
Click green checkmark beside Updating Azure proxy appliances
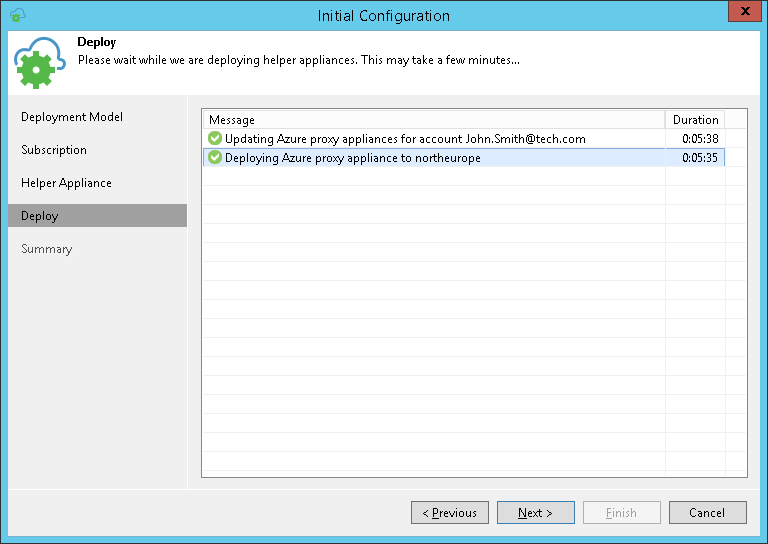click(x=215, y=139)
